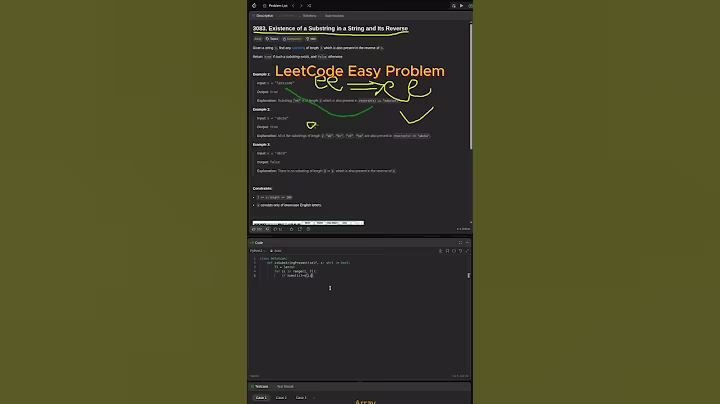Star the problem as favorite
Screen dimensions: 720x404
[x=291, y=229]
